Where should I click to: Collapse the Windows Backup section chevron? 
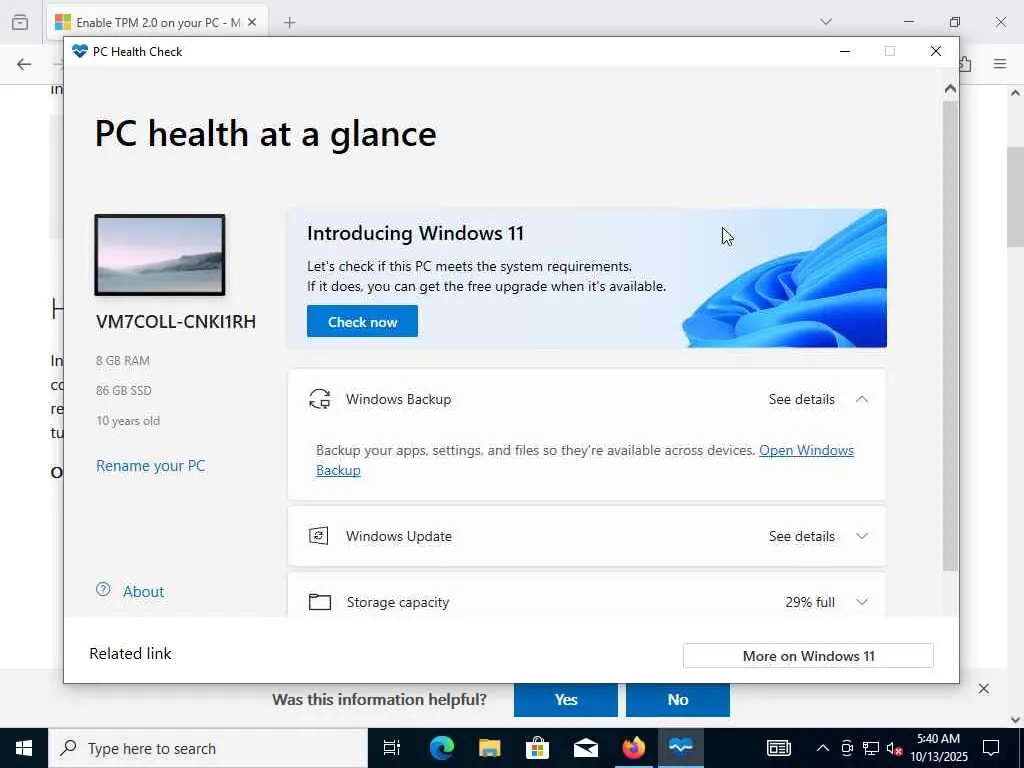pyautogui.click(x=862, y=399)
